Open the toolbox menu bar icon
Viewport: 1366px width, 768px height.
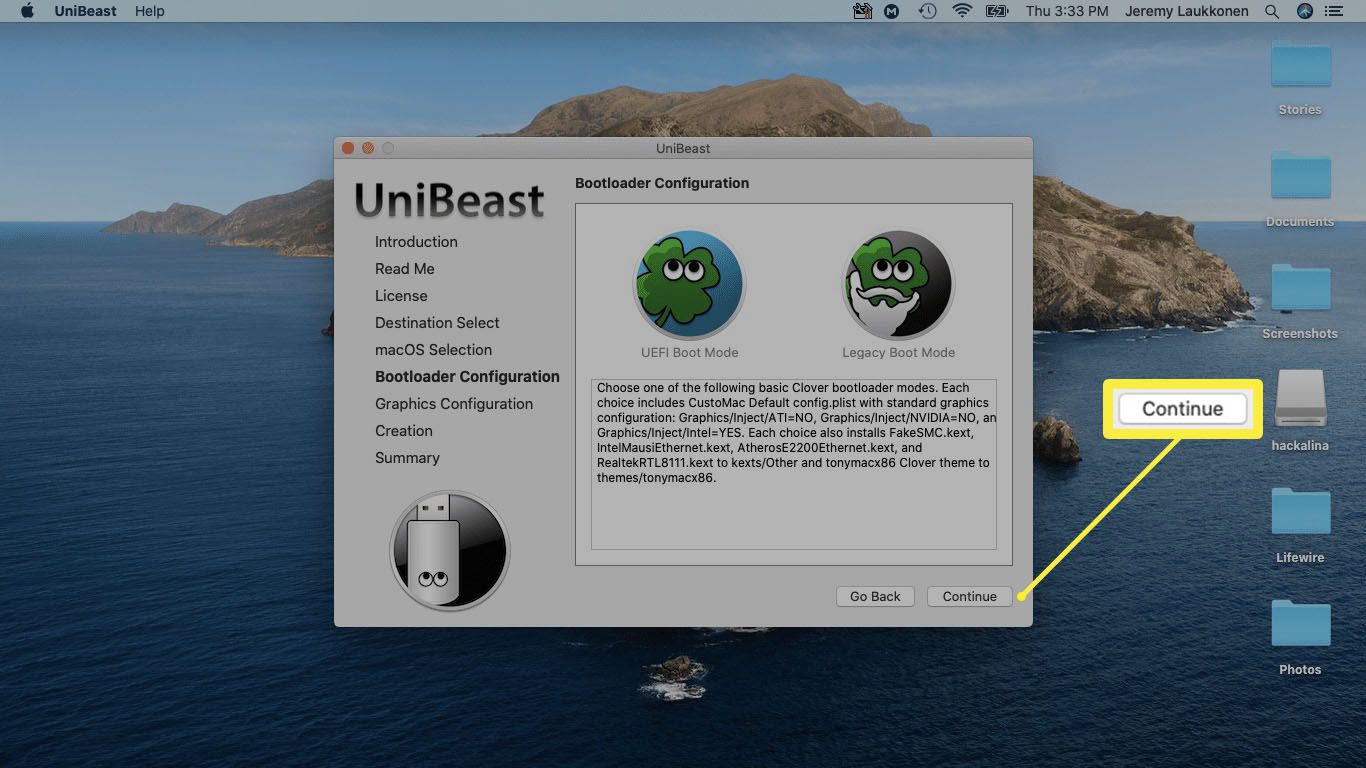pyautogui.click(x=863, y=11)
